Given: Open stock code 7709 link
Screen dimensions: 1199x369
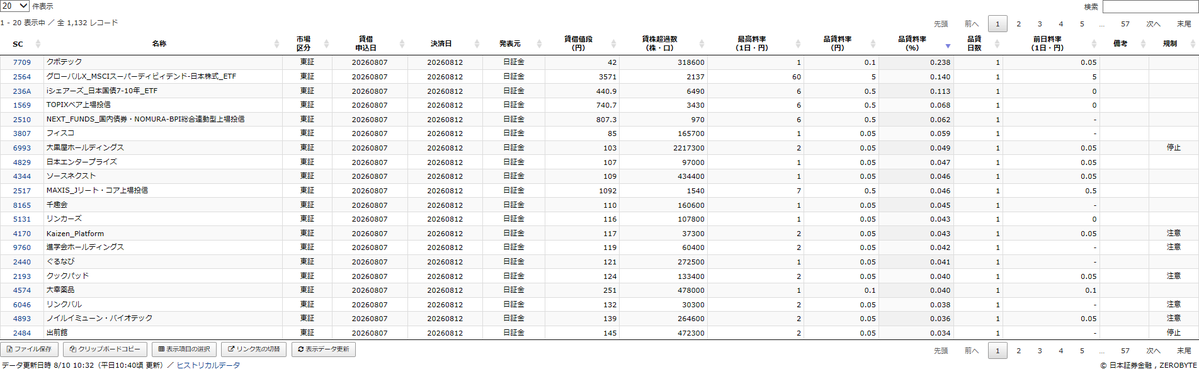Looking at the screenshot, I should coord(21,62).
